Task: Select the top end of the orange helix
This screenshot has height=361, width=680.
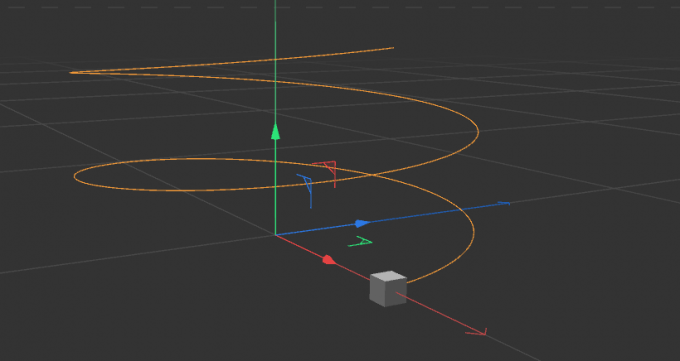Action: (392, 48)
